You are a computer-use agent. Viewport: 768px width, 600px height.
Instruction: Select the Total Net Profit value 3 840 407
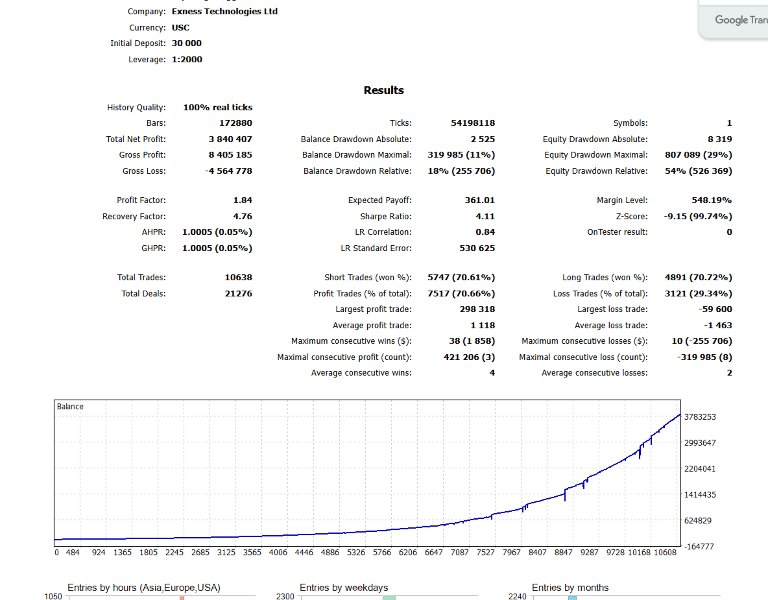(x=230, y=139)
